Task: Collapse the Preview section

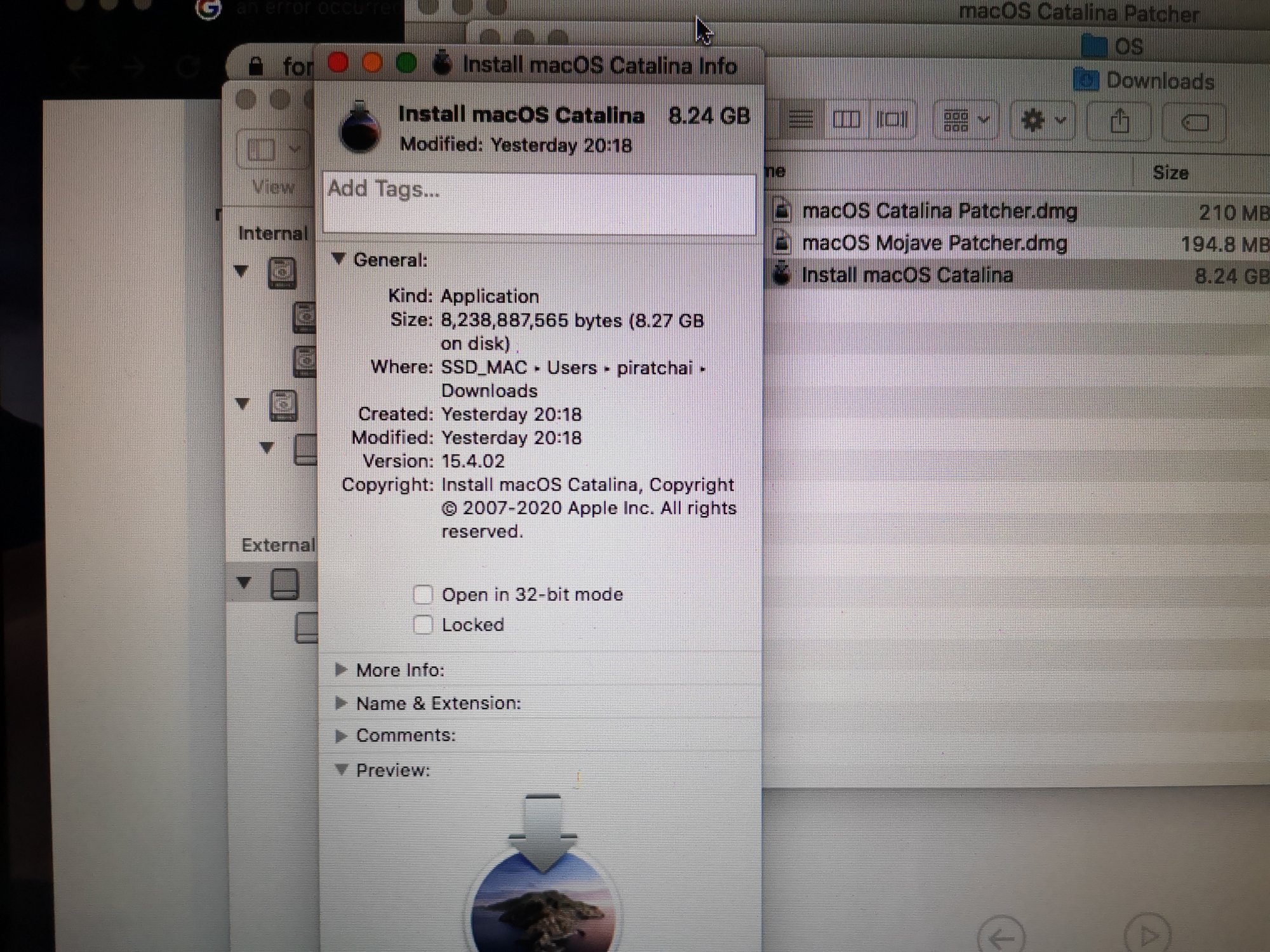Action: 342,769
